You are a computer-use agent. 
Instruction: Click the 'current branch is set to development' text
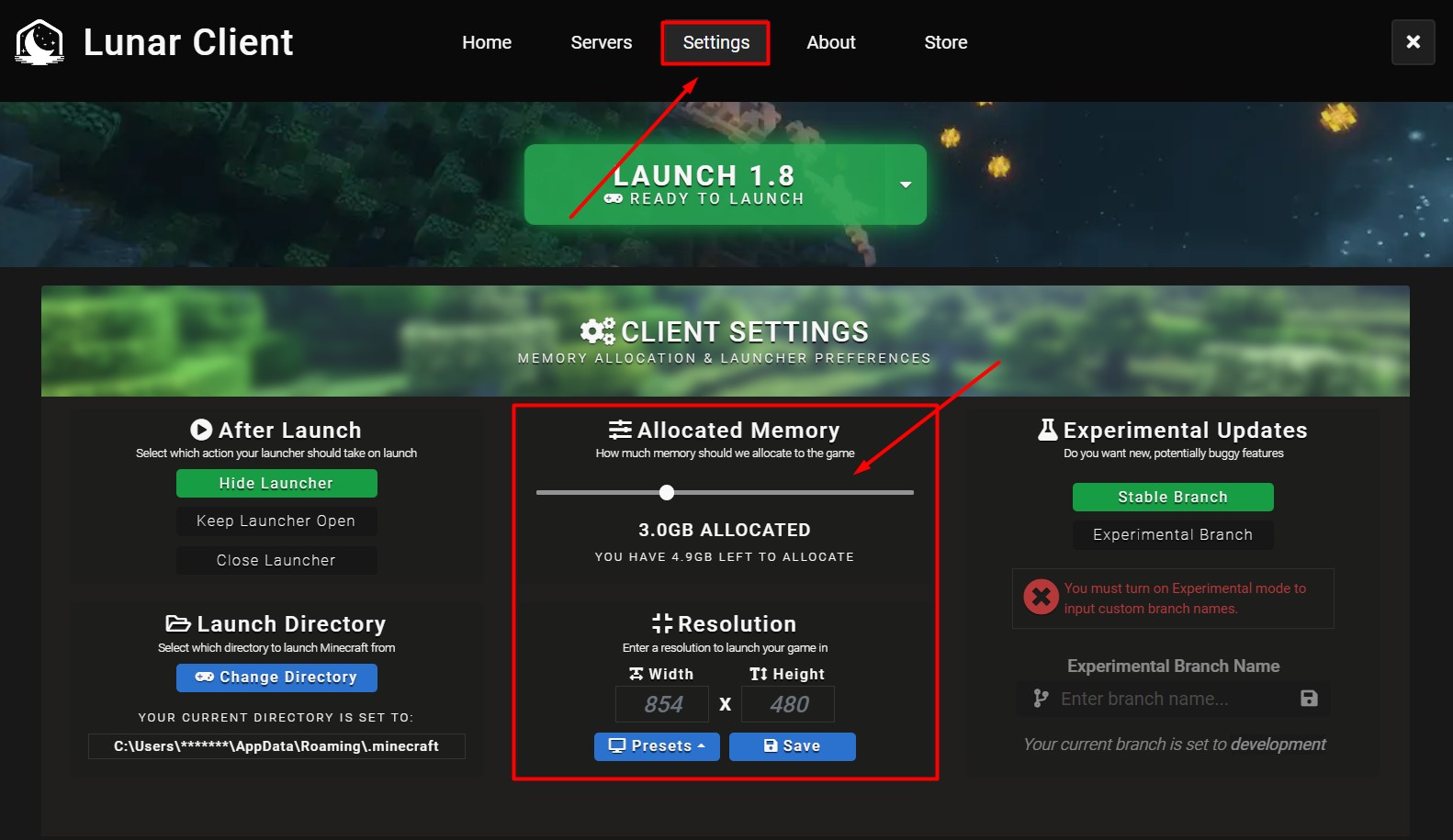[x=1175, y=745]
